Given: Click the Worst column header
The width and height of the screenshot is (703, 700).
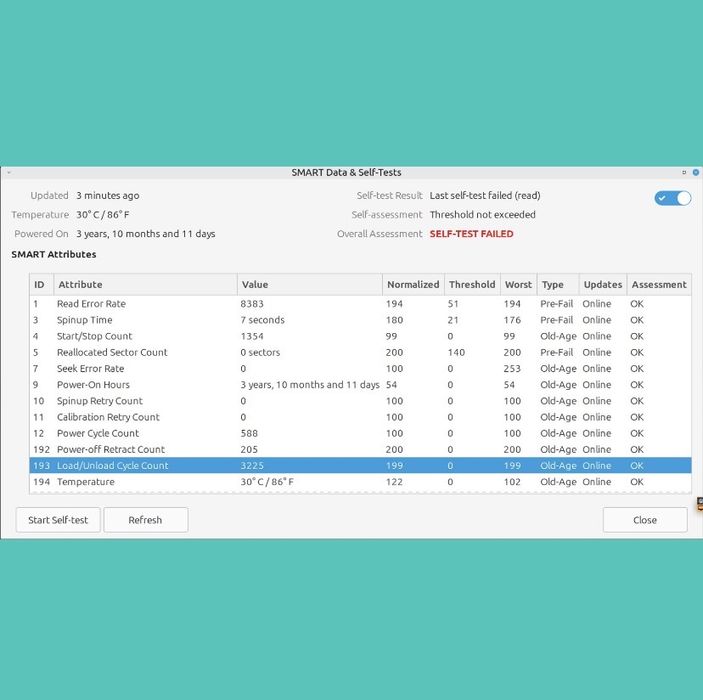Looking at the screenshot, I should (518, 284).
